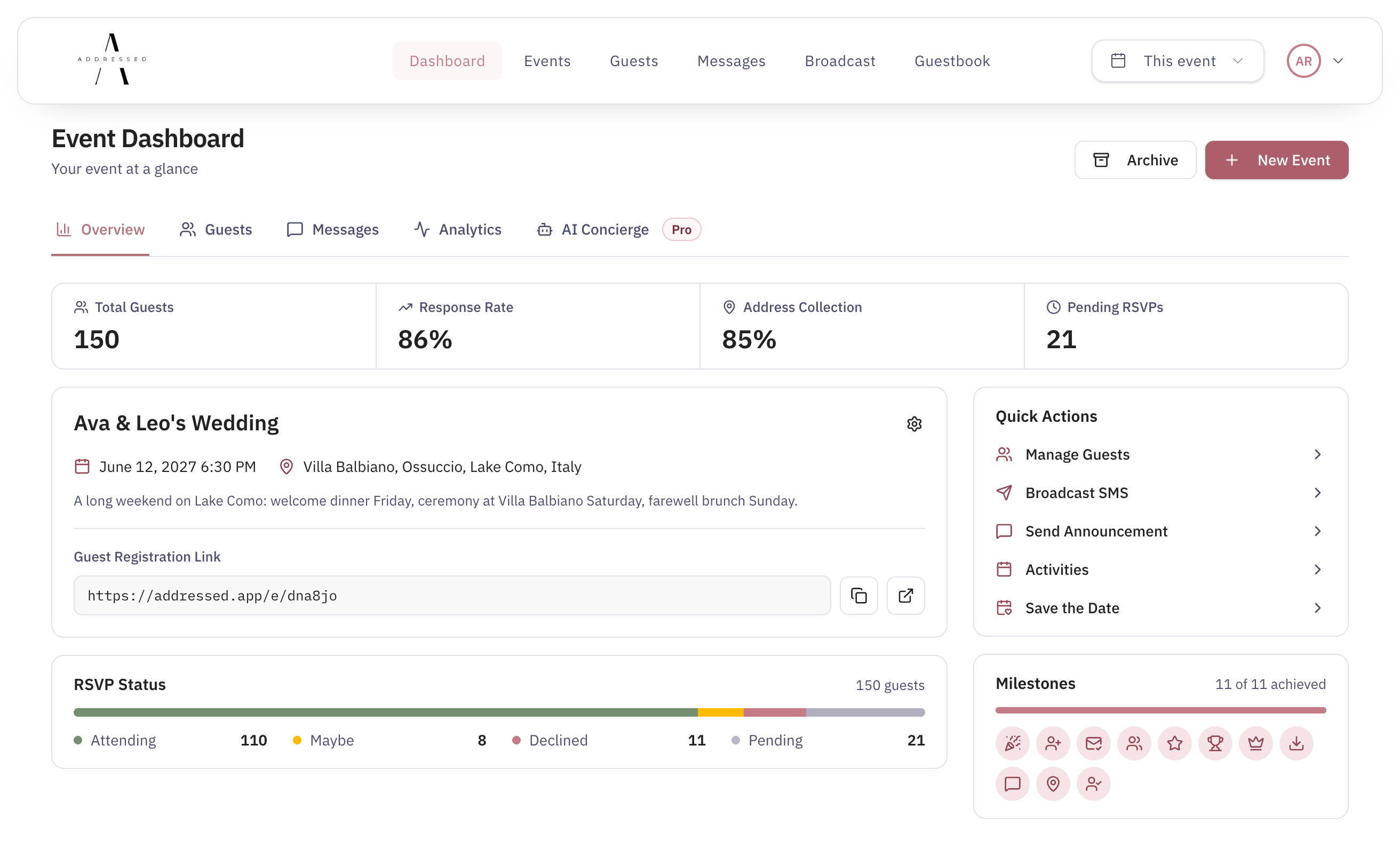Click the crown milestone badge
This screenshot has height=850, width=1400.
point(1256,743)
